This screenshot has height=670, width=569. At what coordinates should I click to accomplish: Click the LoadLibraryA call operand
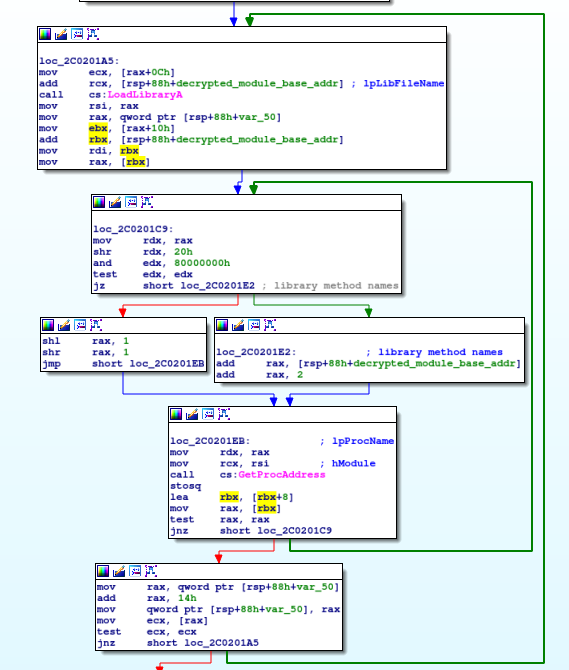(x=145, y=94)
